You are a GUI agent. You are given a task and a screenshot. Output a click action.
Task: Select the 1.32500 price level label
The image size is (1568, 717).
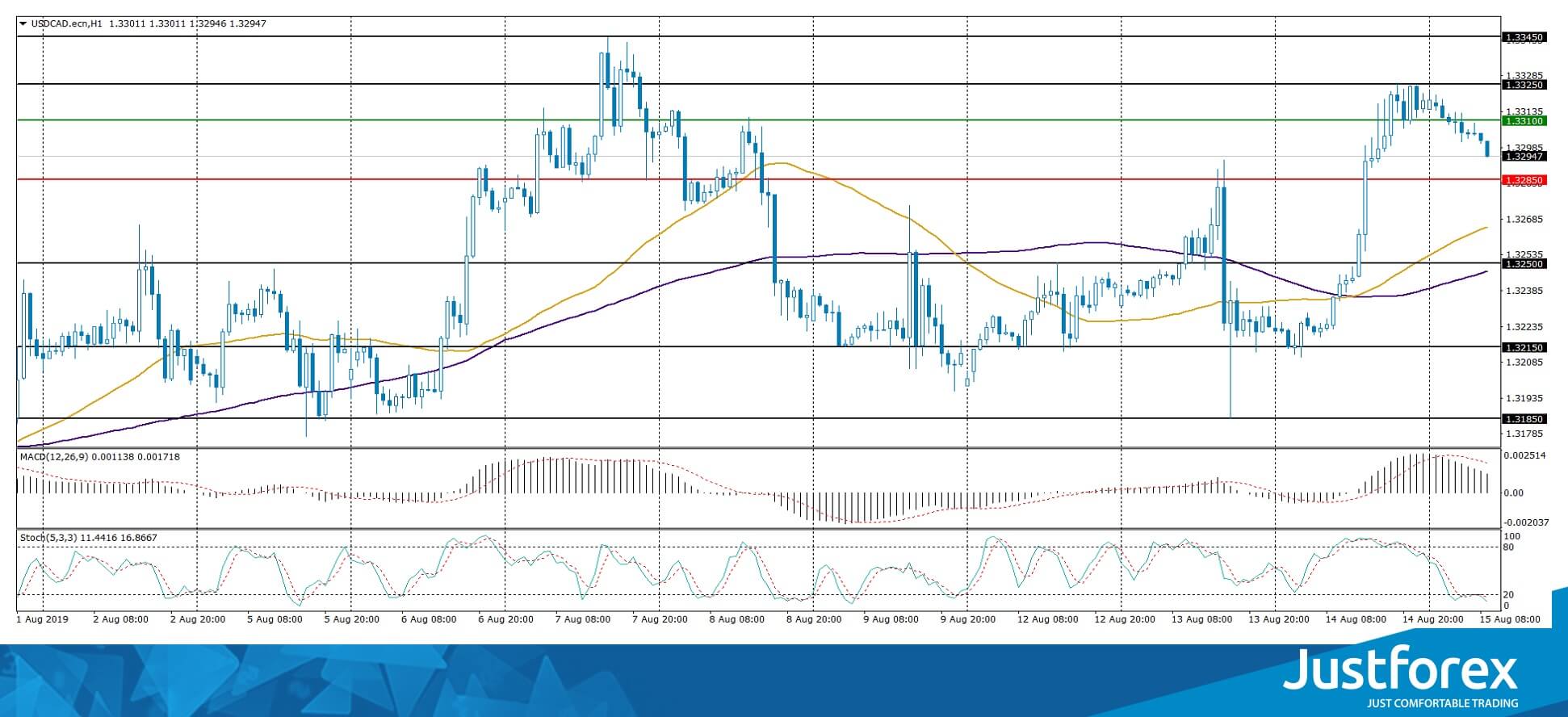1524,264
